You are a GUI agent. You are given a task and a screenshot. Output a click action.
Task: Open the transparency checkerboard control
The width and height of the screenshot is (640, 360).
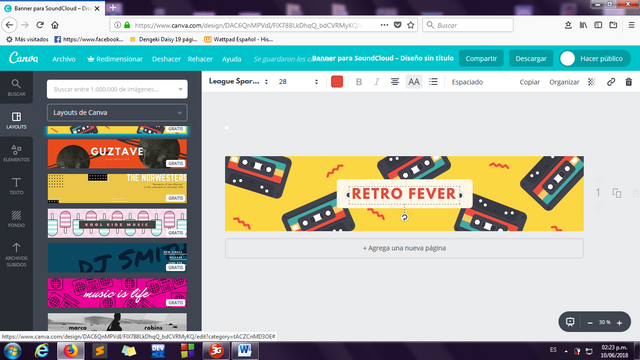pyautogui.click(x=591, y=82)
